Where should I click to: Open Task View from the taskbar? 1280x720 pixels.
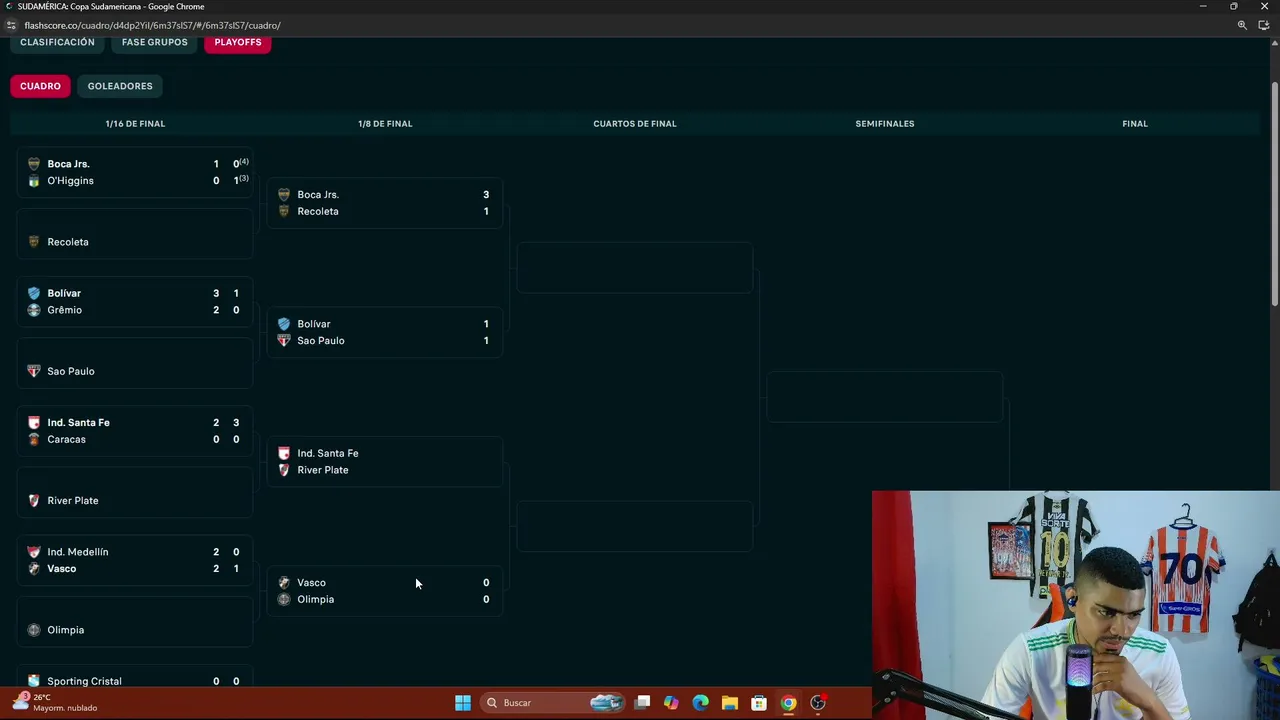[643, 703]
